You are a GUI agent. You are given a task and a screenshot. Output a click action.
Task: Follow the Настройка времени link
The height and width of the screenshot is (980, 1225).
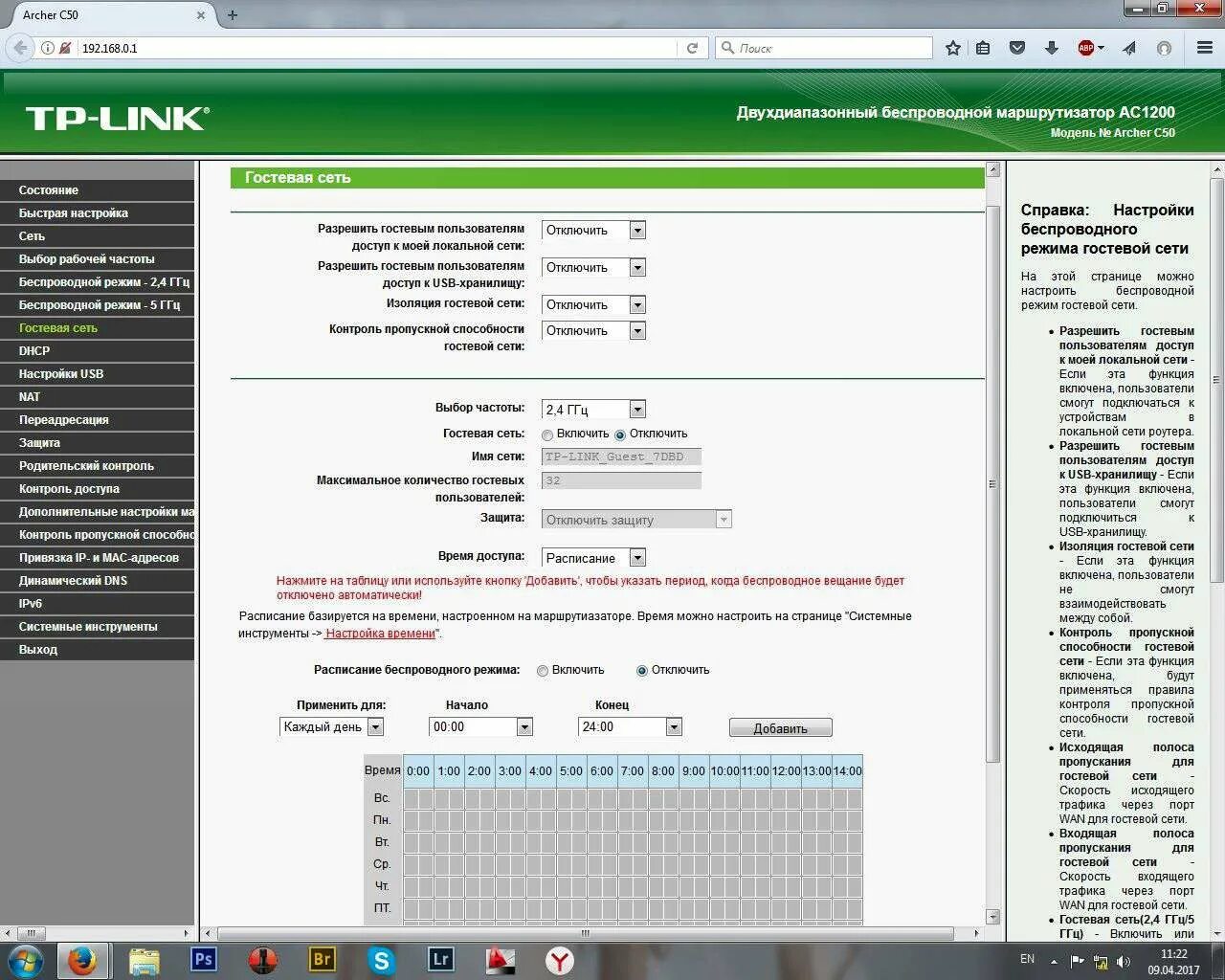pyautogui.click(x=380, y=634)
